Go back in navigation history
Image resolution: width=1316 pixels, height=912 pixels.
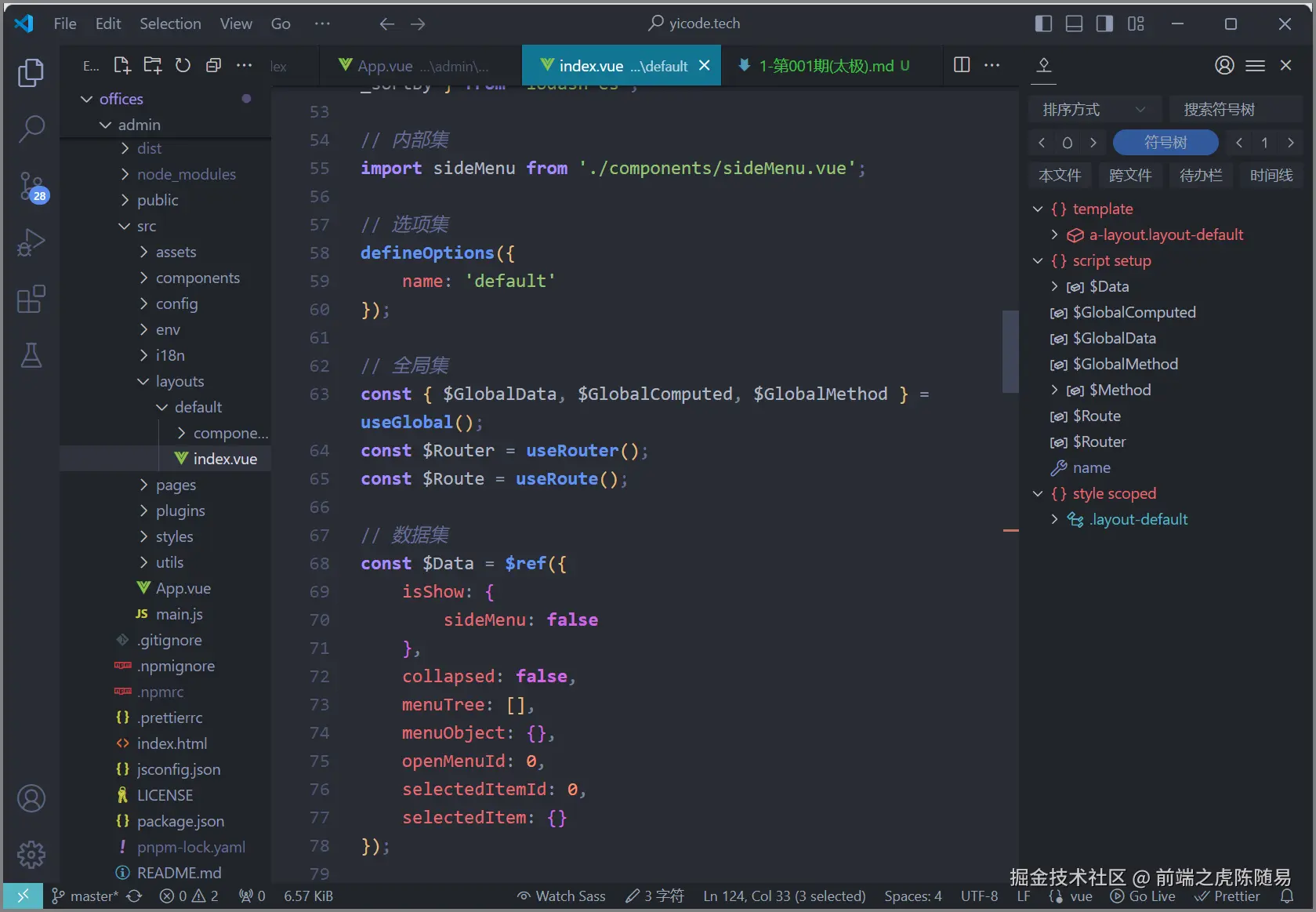(387, 24)
